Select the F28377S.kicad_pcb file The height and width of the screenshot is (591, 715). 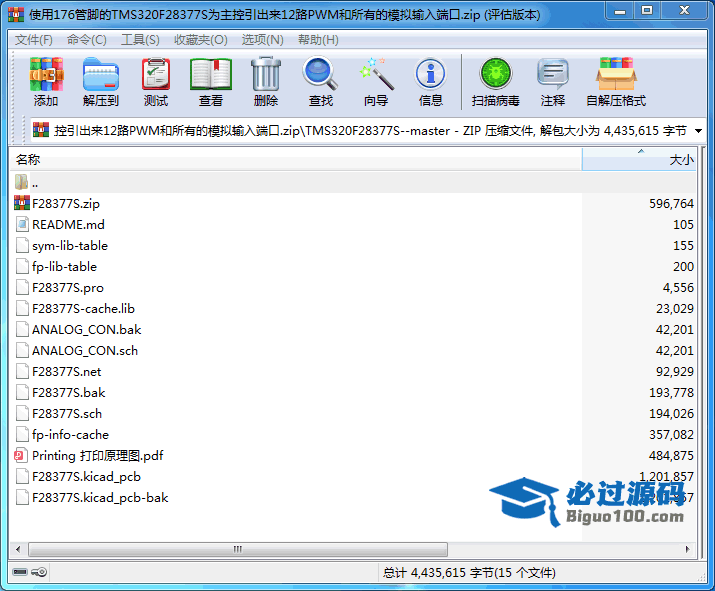(86, 477)
